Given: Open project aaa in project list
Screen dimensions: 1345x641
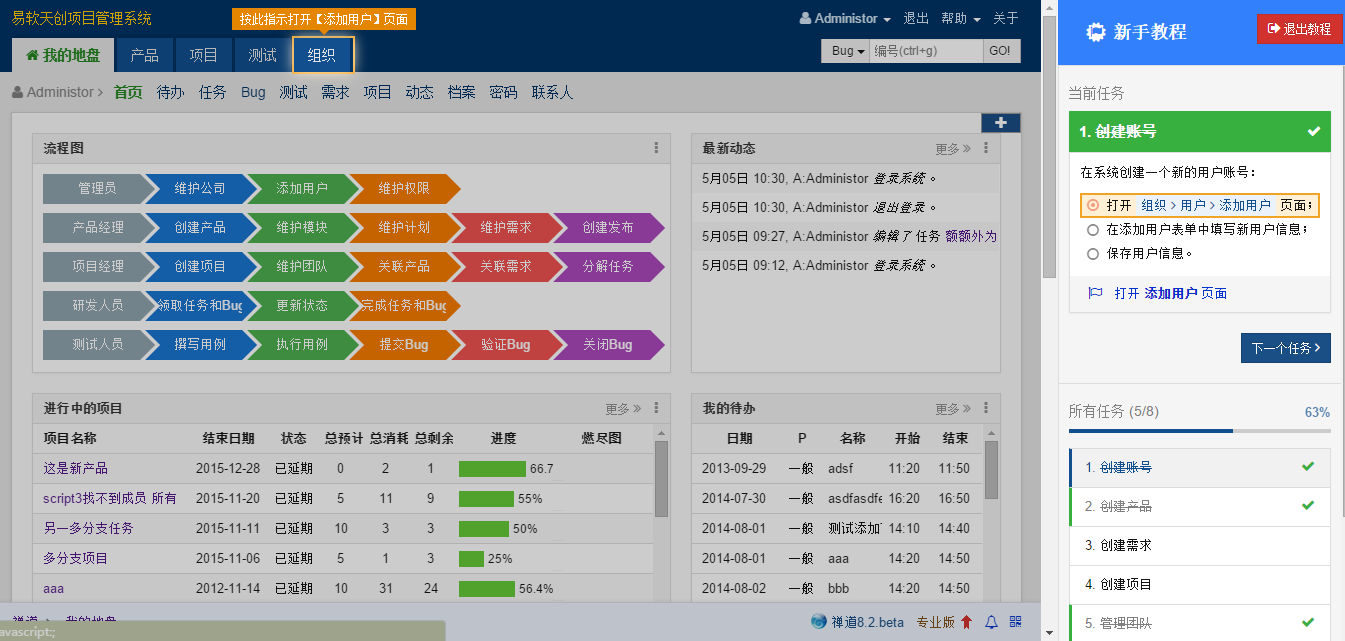Looking at the screenshot, I should click(53, 588).
